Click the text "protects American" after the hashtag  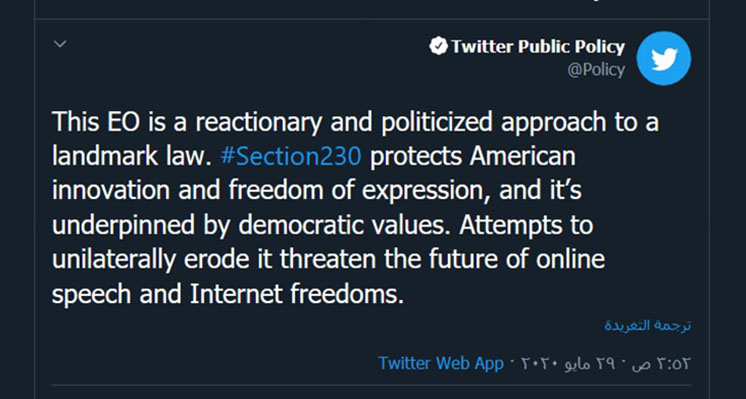[473, 156]
